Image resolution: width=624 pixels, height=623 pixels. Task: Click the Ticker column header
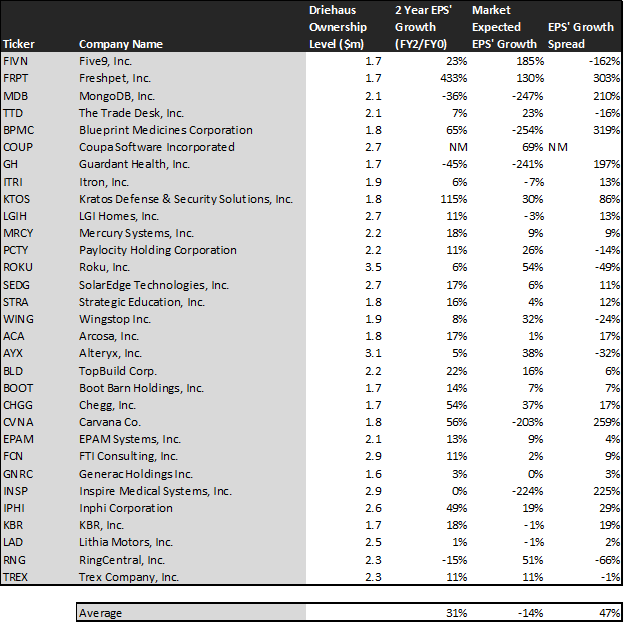coord(19,44)
